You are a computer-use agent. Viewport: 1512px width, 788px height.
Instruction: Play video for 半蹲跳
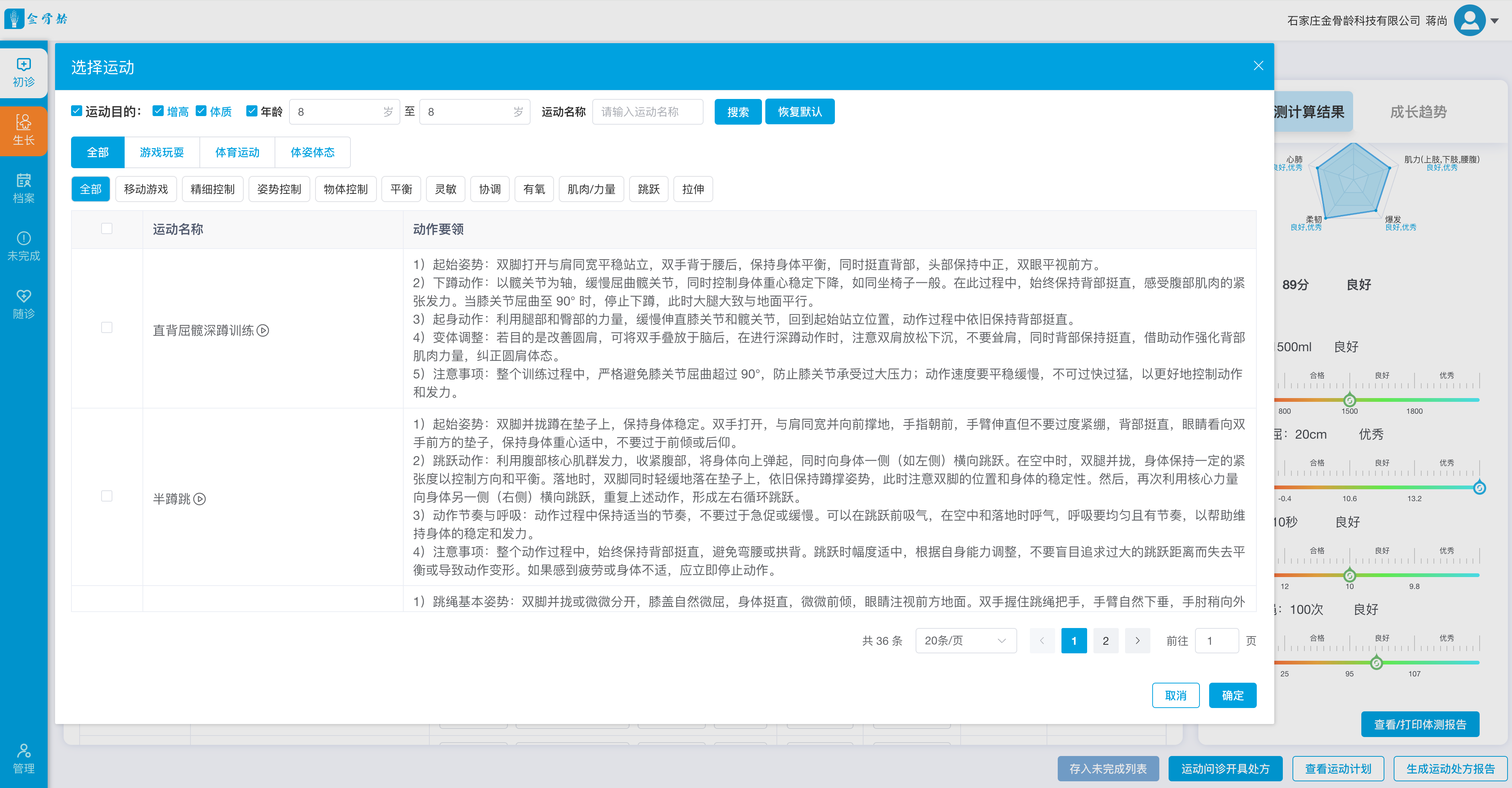pos(200,499)
